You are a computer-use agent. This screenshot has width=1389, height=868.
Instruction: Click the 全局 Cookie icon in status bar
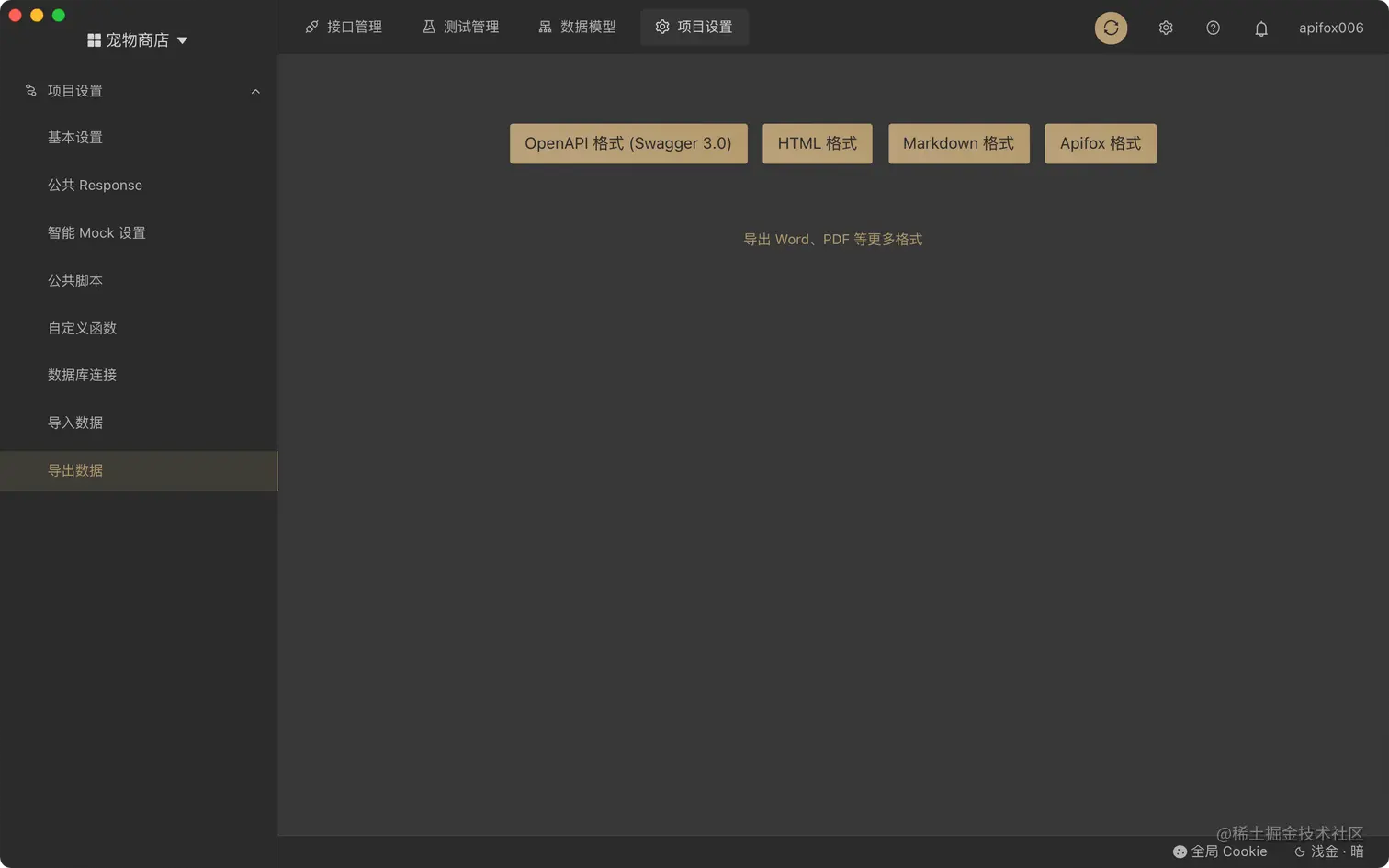[1180, 851]
